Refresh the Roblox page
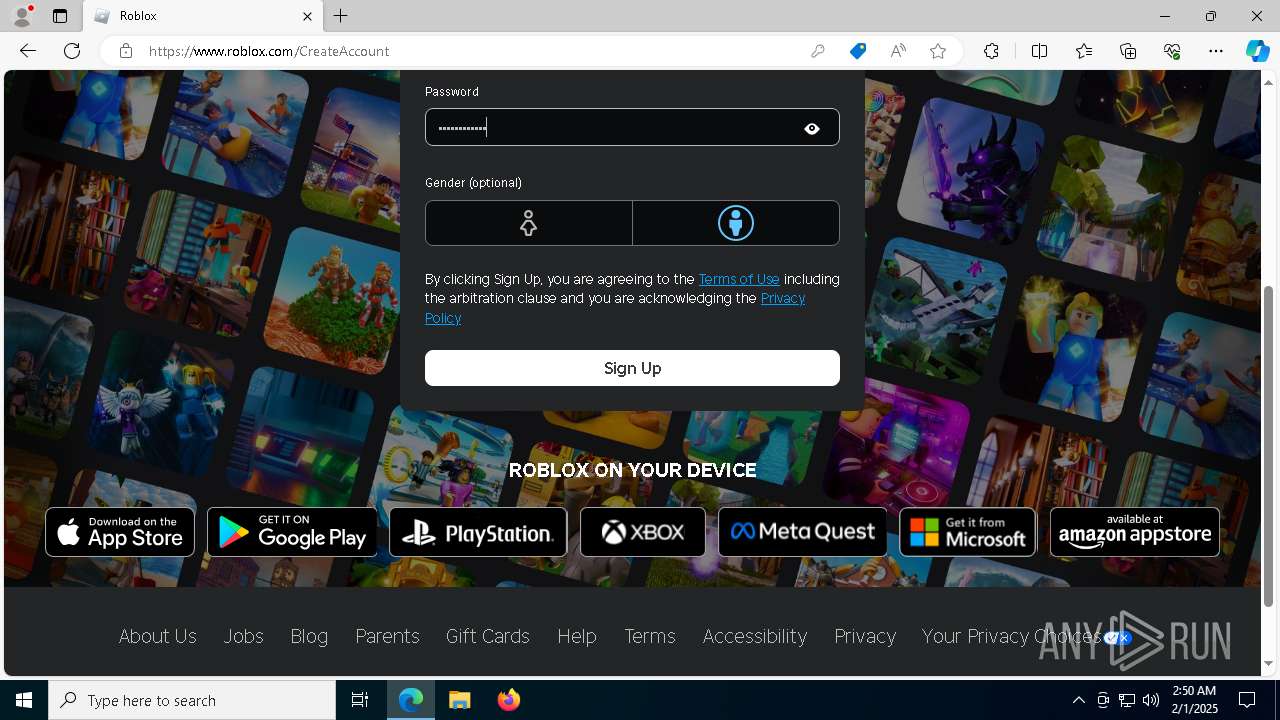The image size is (1280, 720). point(72,51)
